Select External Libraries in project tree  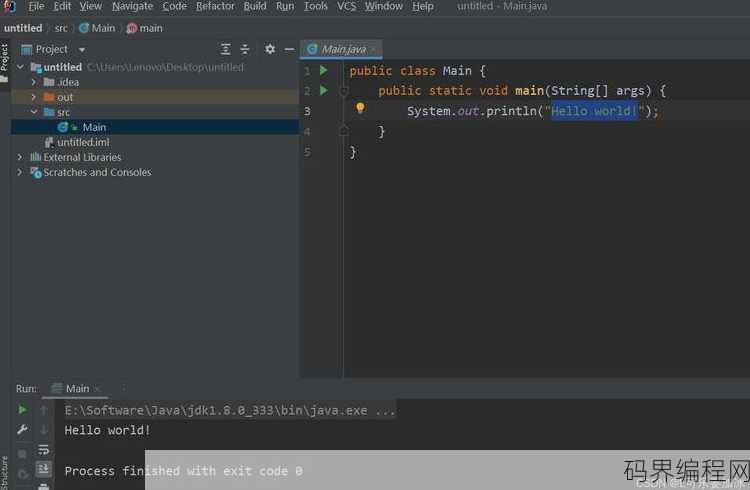click(x=155, y=157)
